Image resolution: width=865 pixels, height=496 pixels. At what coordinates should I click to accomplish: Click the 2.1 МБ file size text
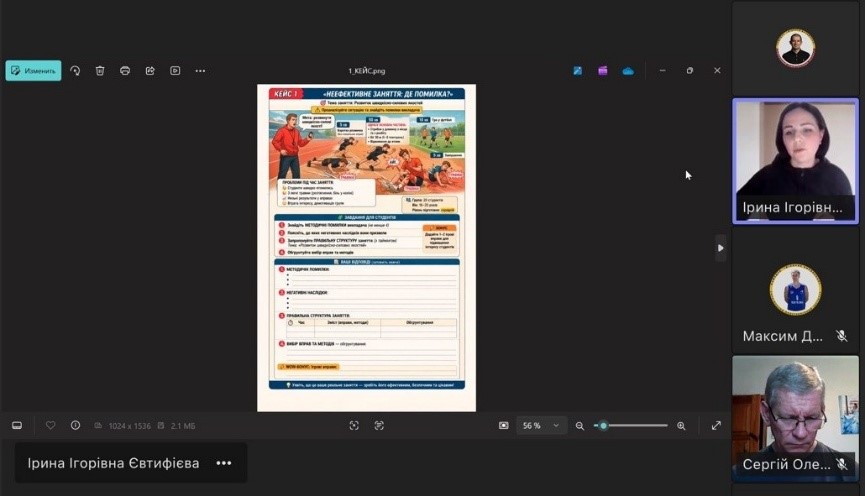click(183, 426)
